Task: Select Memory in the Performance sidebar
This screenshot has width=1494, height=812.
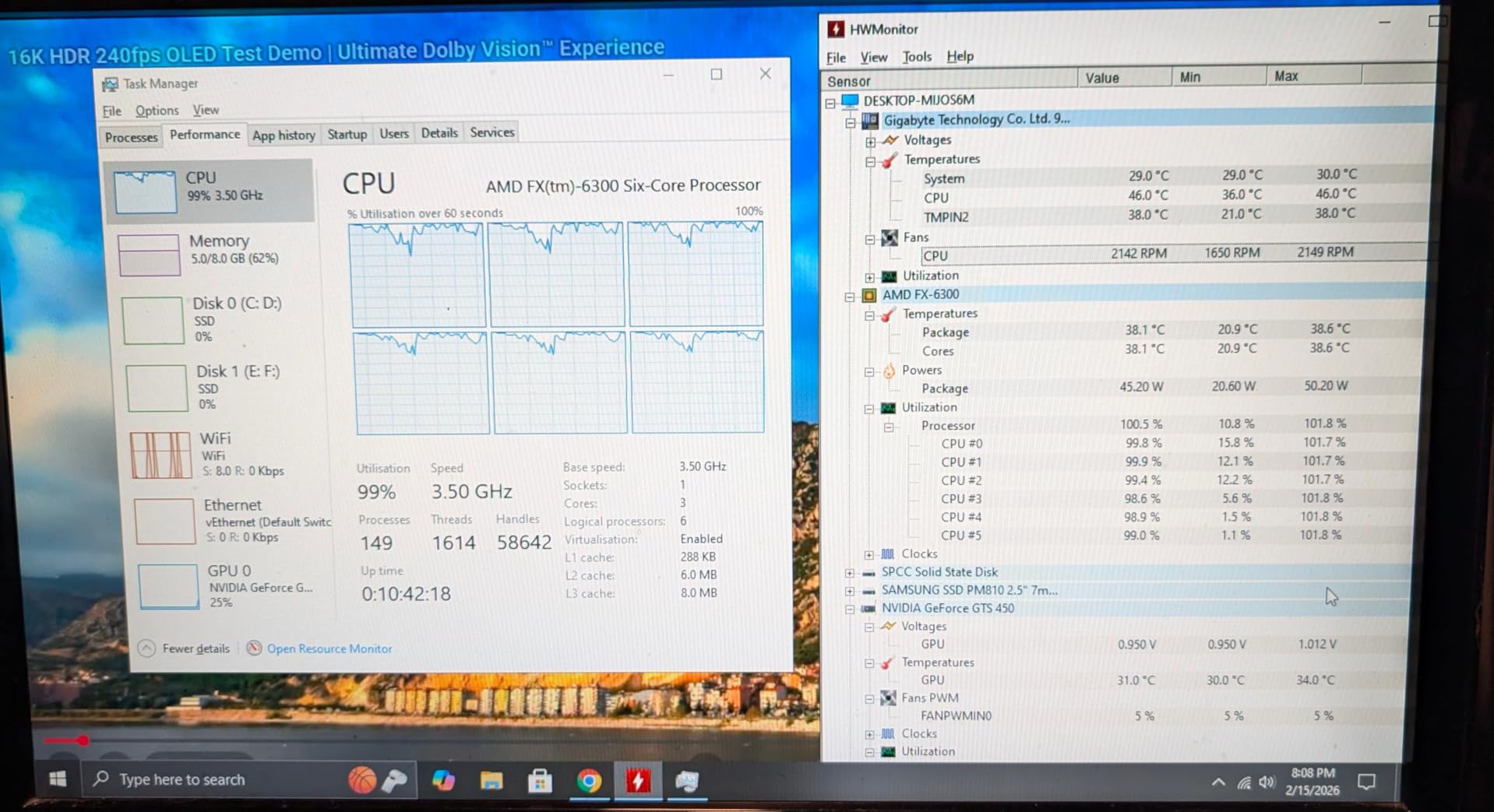Action: click(x=213, y=252)
